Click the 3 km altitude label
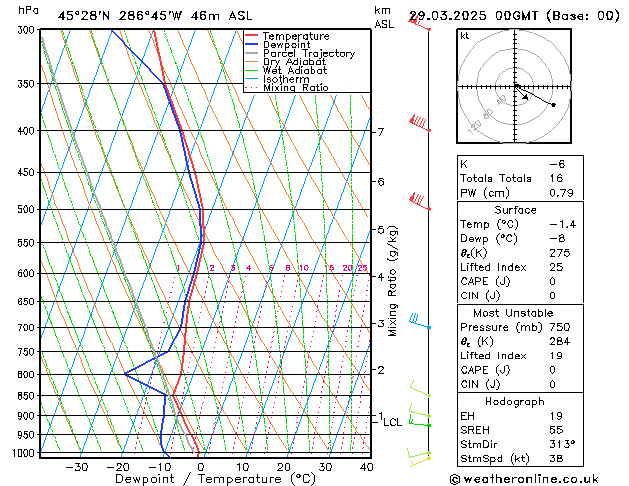 380,323
